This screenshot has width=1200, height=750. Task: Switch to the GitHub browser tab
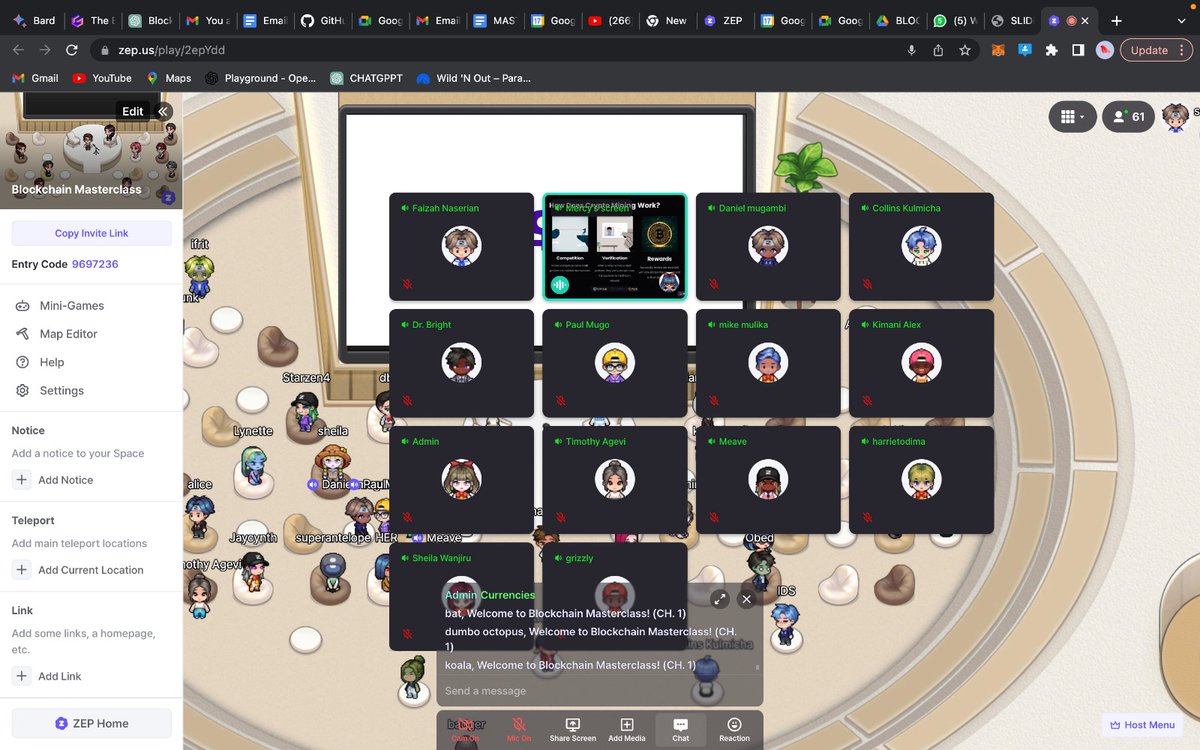tap(321, 20)
